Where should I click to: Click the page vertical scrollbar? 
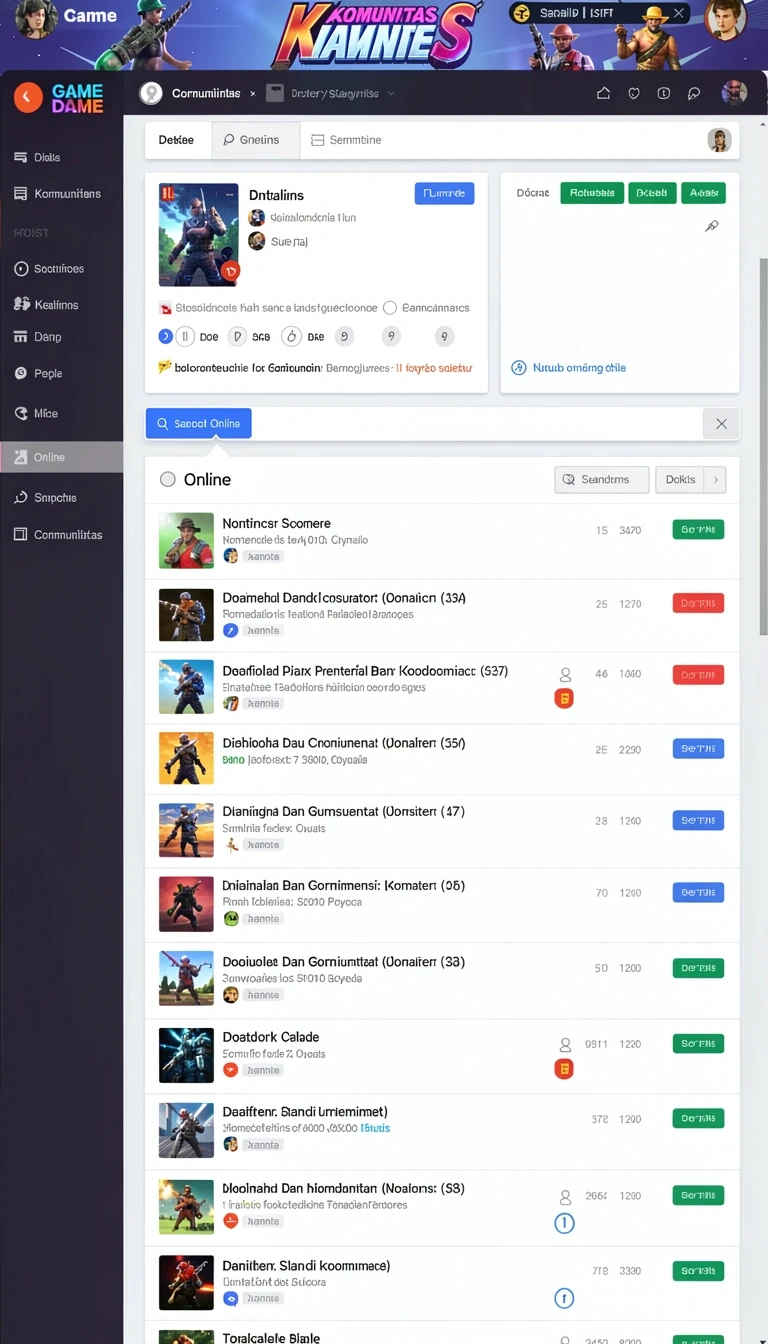pyautogui.click(x=764, y=447)
